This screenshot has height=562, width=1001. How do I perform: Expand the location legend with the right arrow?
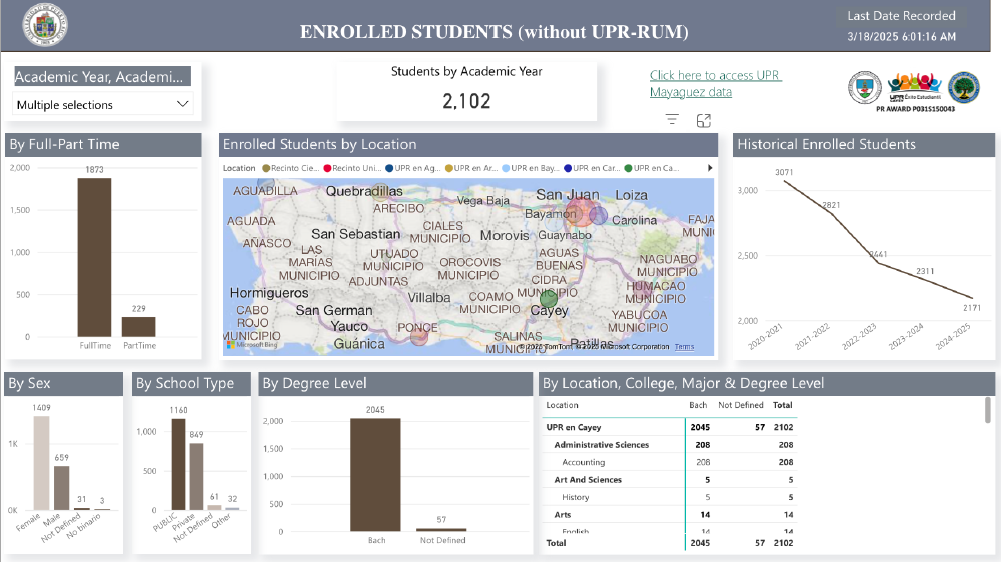711,168
